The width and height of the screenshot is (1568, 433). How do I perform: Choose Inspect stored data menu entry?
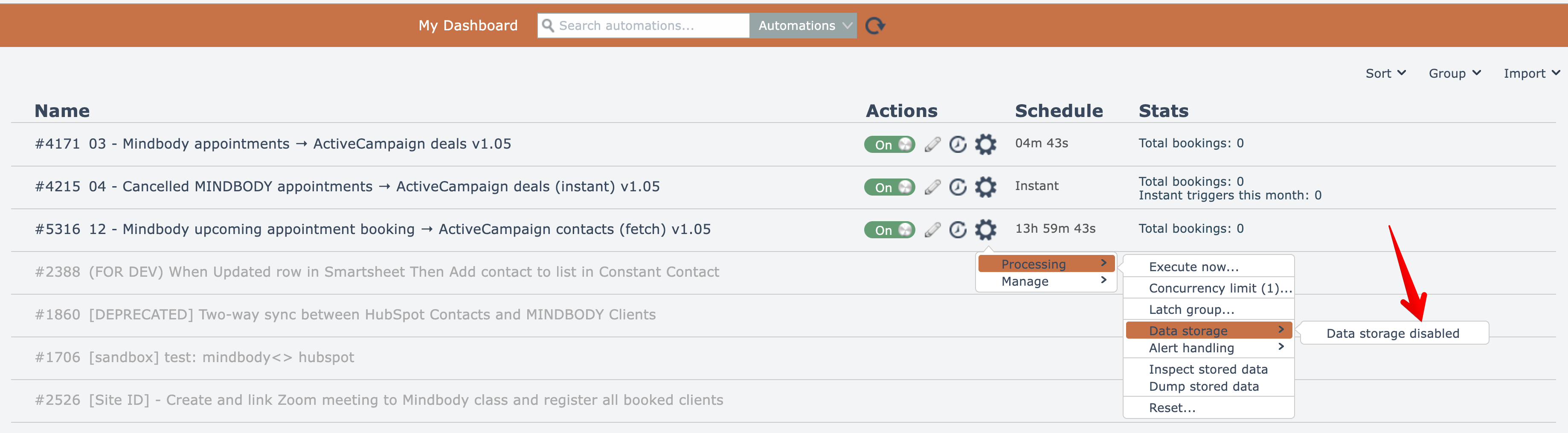point(1208,369)
